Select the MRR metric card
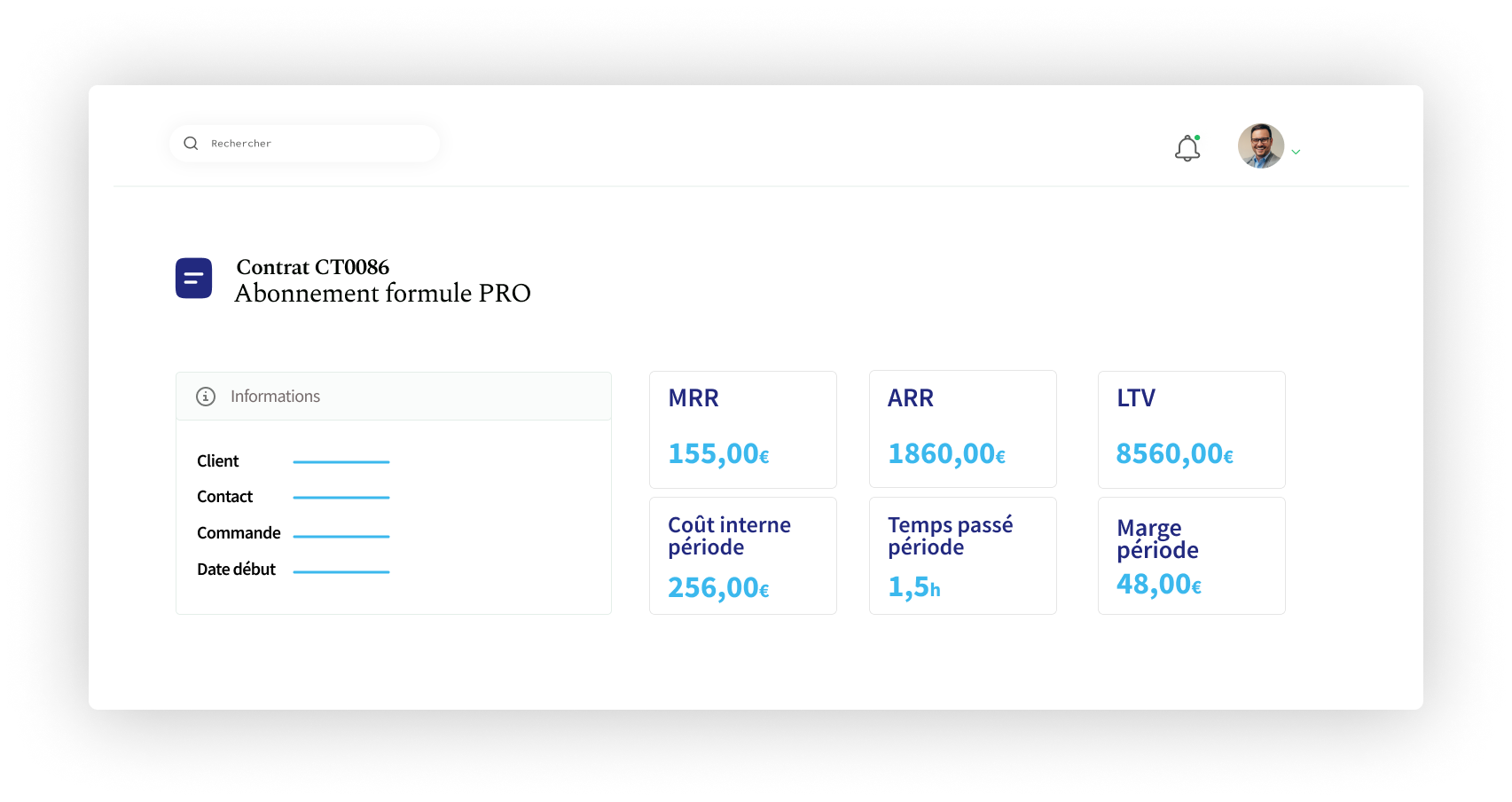This screenshot has height=802, width=1512. [x=743, y=429]
